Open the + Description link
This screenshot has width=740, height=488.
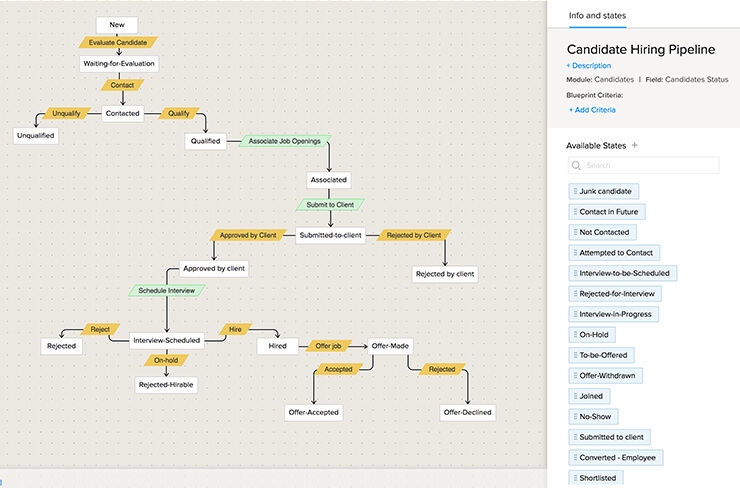pyautogui.click(x=589, y=65)
